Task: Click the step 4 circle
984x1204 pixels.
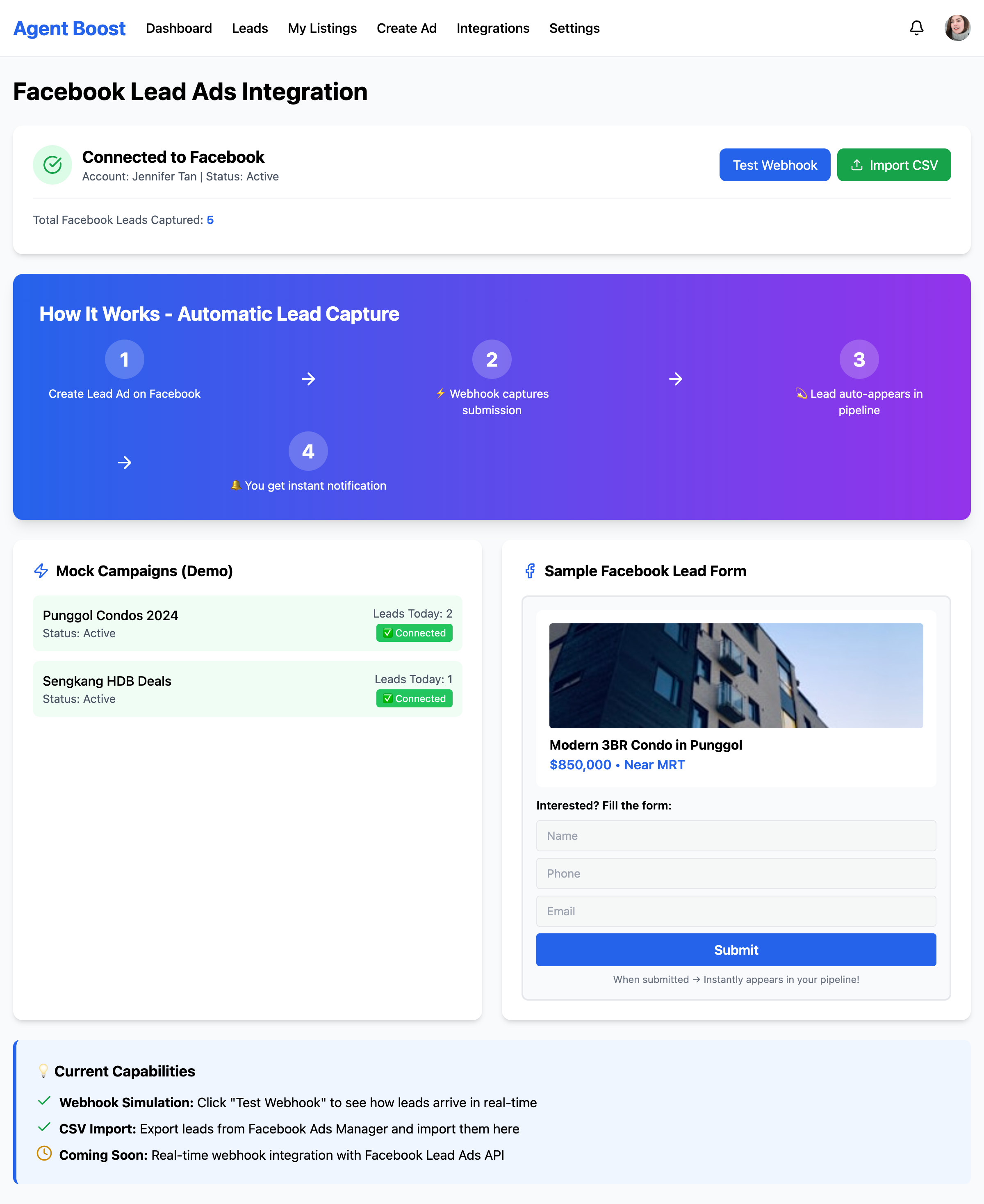Action: point(308,451)
